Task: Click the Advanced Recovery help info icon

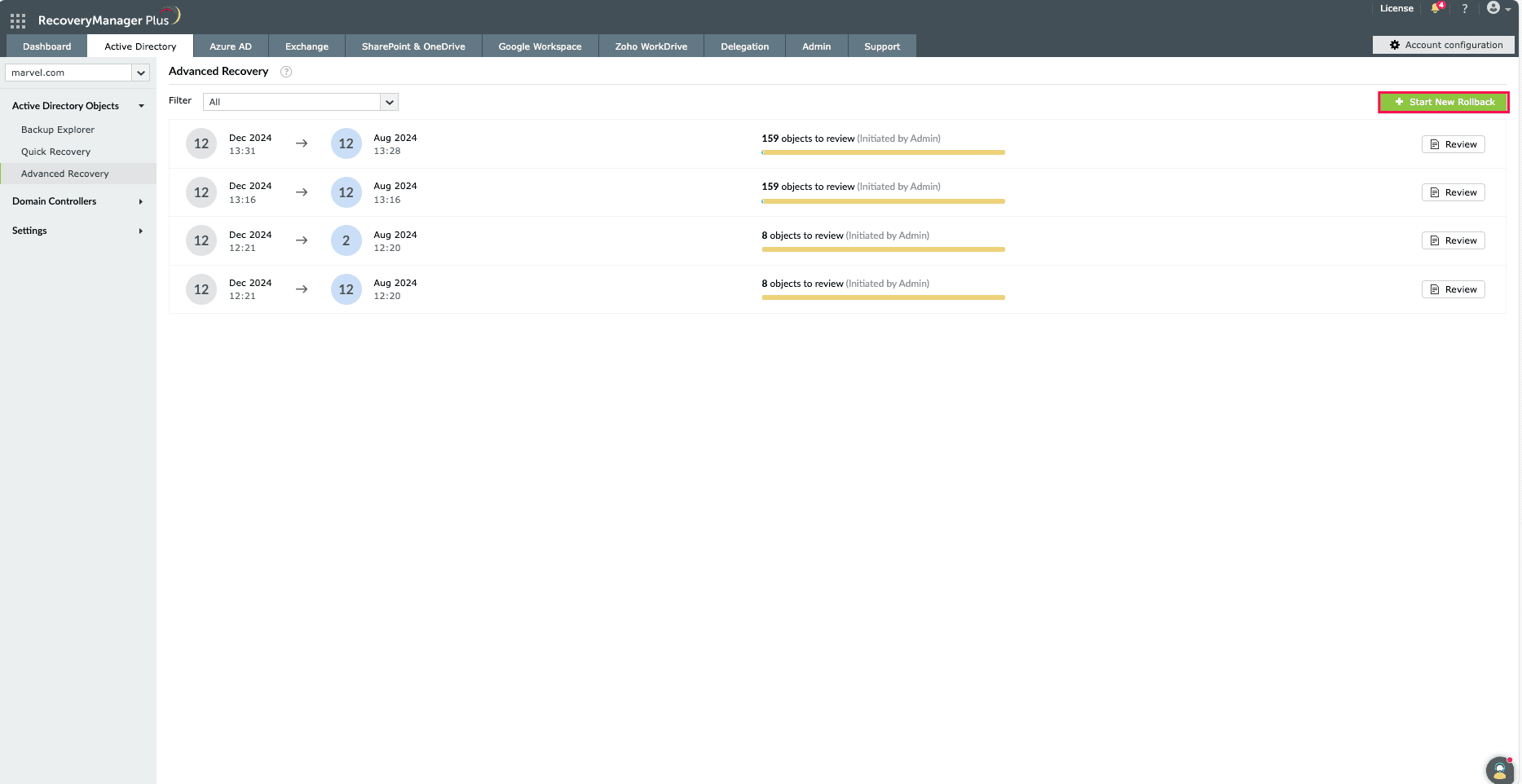Action: point(286,72)
